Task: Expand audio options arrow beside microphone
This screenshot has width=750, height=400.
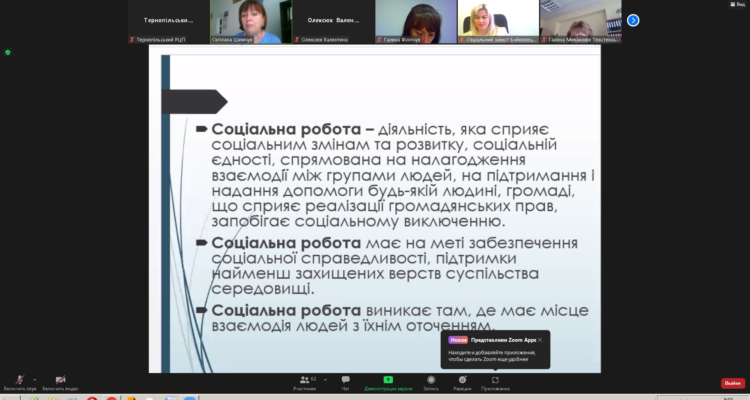Action: coord(35,378)
